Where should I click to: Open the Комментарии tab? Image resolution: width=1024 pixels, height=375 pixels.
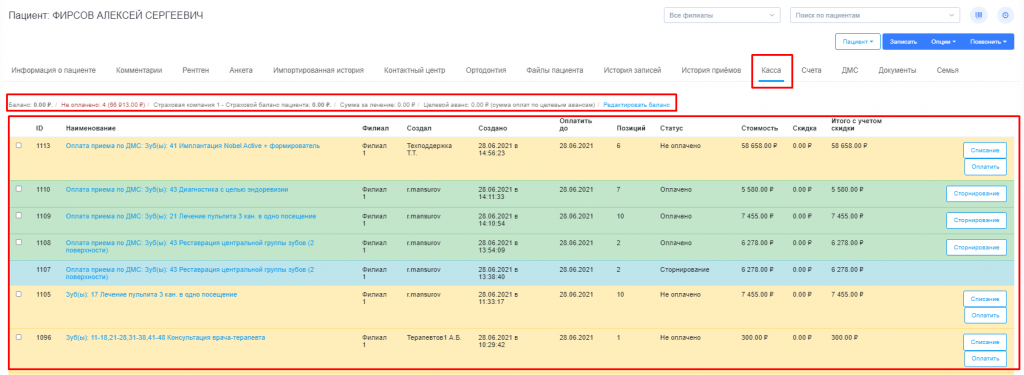pyautogui.click(x=139, y=70)
